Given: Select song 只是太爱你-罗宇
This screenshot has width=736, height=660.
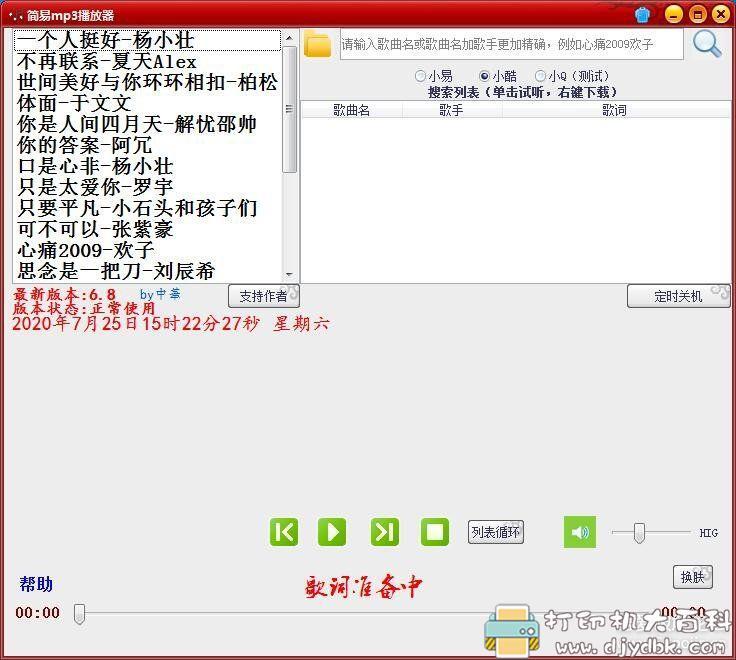Looking at the screenshot, I should [x=147, y=187].
